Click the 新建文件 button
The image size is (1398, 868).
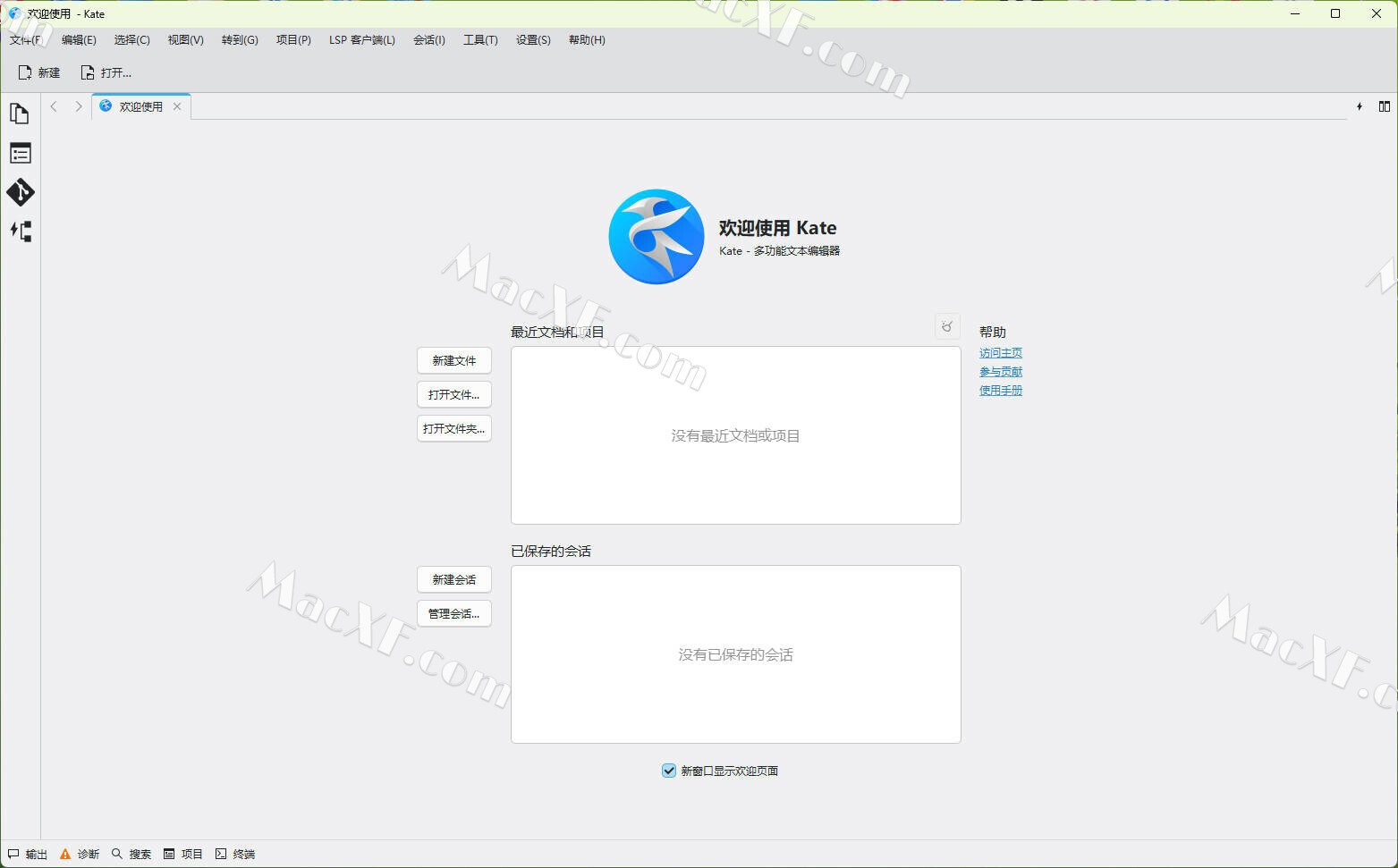[x=454, y=360]
